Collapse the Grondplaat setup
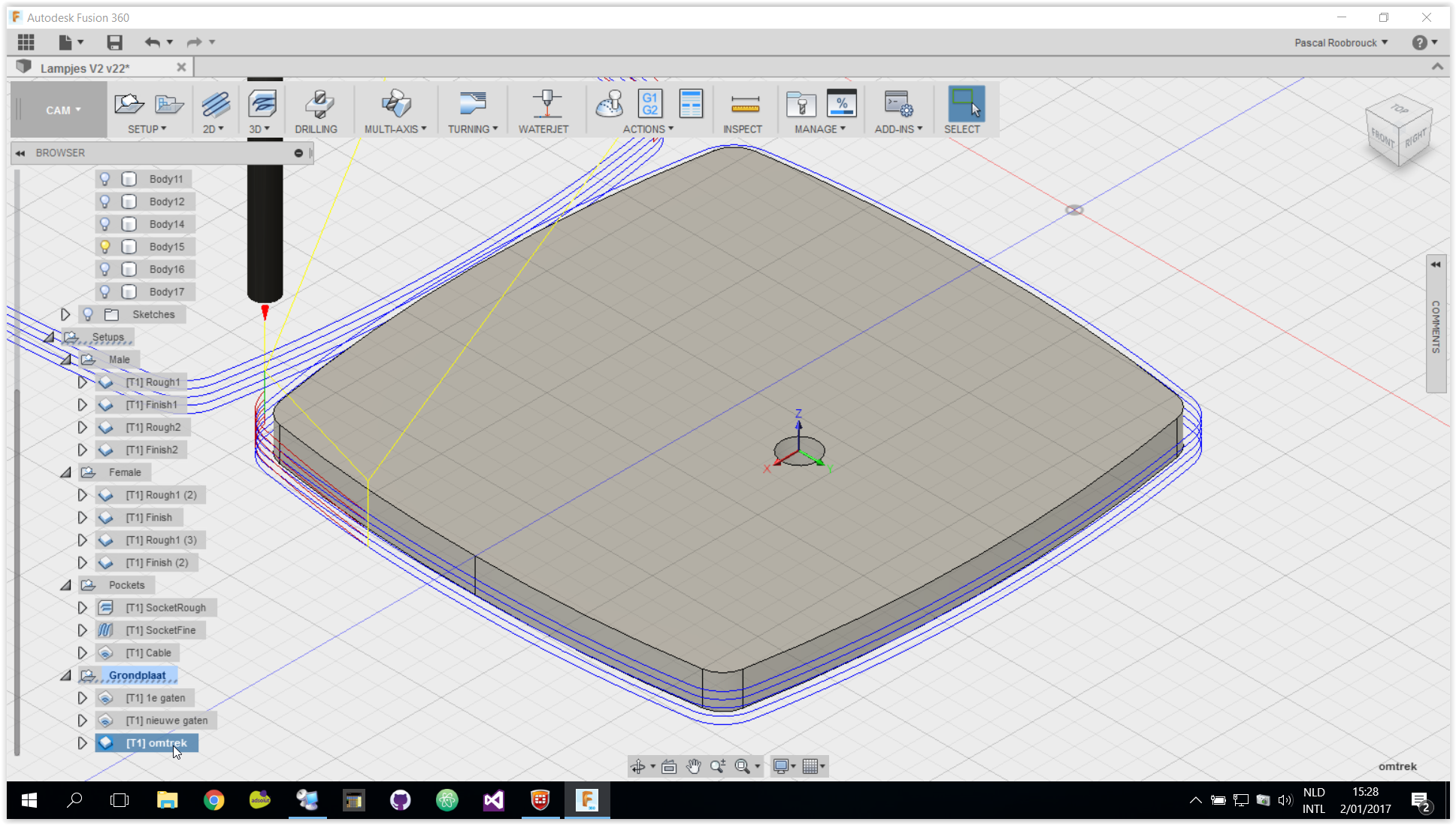The height and width of the screenshot is (825, 1456). 65,676
